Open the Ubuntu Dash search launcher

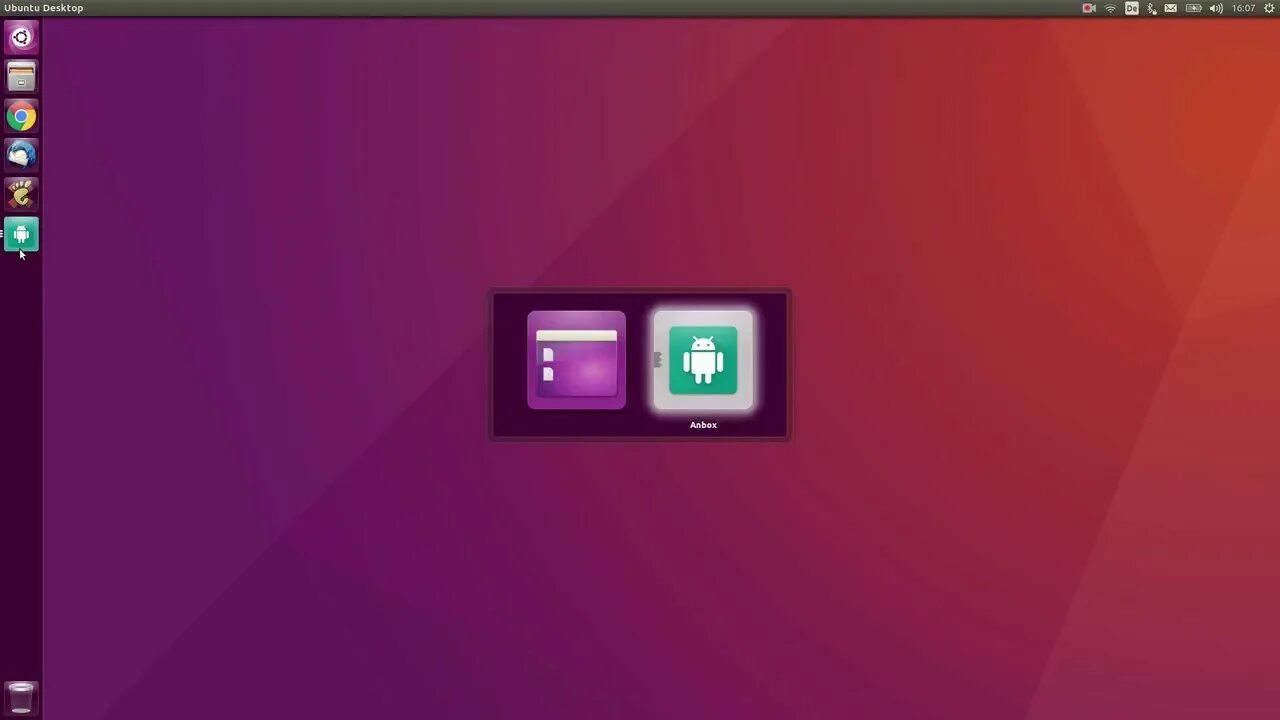pyautogui.click(x=21, y=38)
